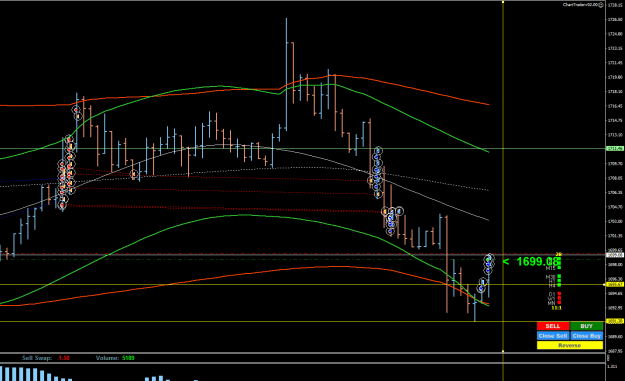
Task: Click the green BUY button
Action: click(586, 326)
